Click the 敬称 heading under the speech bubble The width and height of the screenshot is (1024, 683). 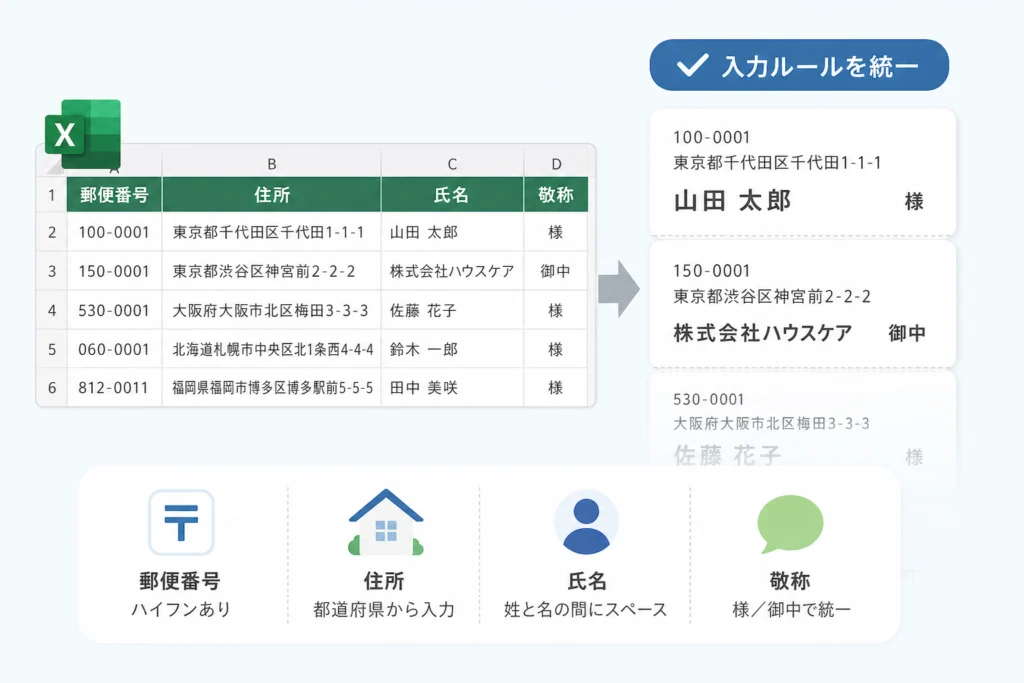(790, 580)
